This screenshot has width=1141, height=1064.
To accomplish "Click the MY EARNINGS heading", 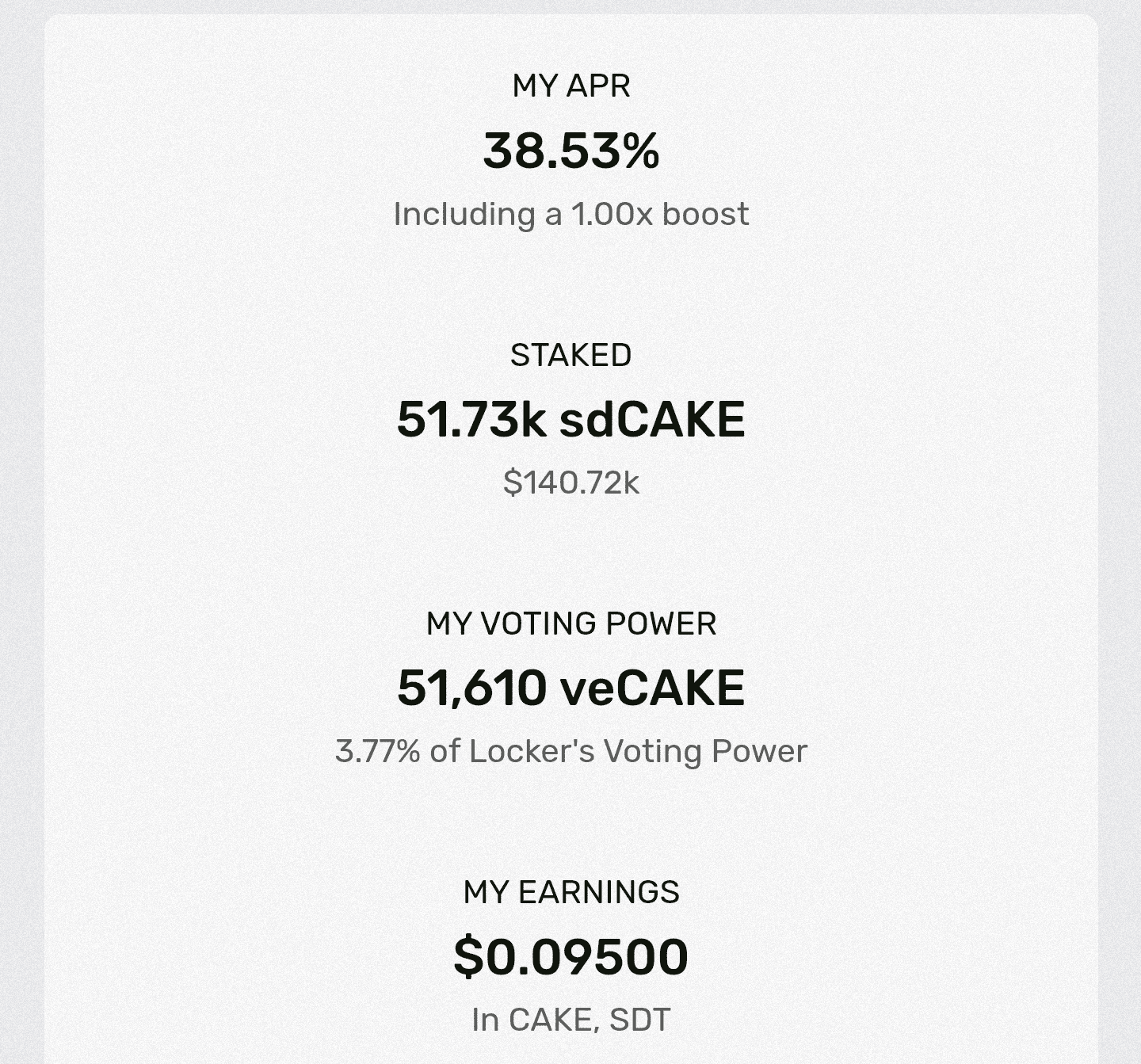I will (570, 892).
